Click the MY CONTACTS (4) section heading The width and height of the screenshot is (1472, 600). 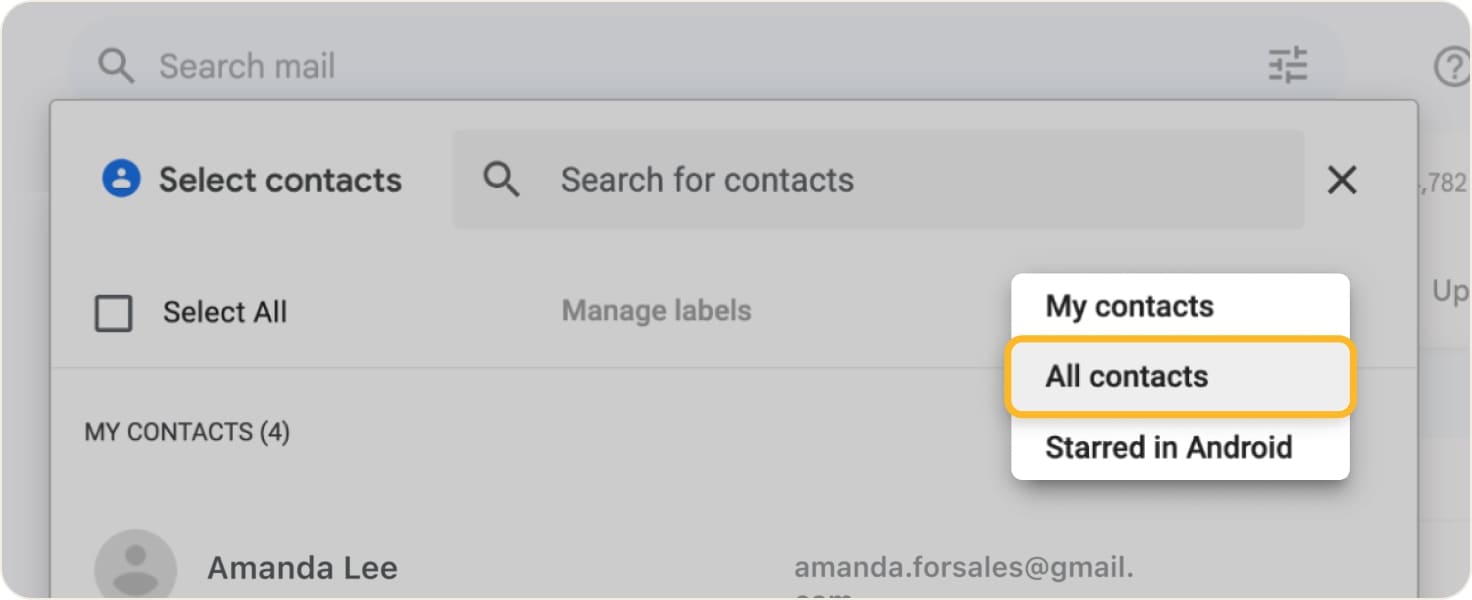[186, 432]
